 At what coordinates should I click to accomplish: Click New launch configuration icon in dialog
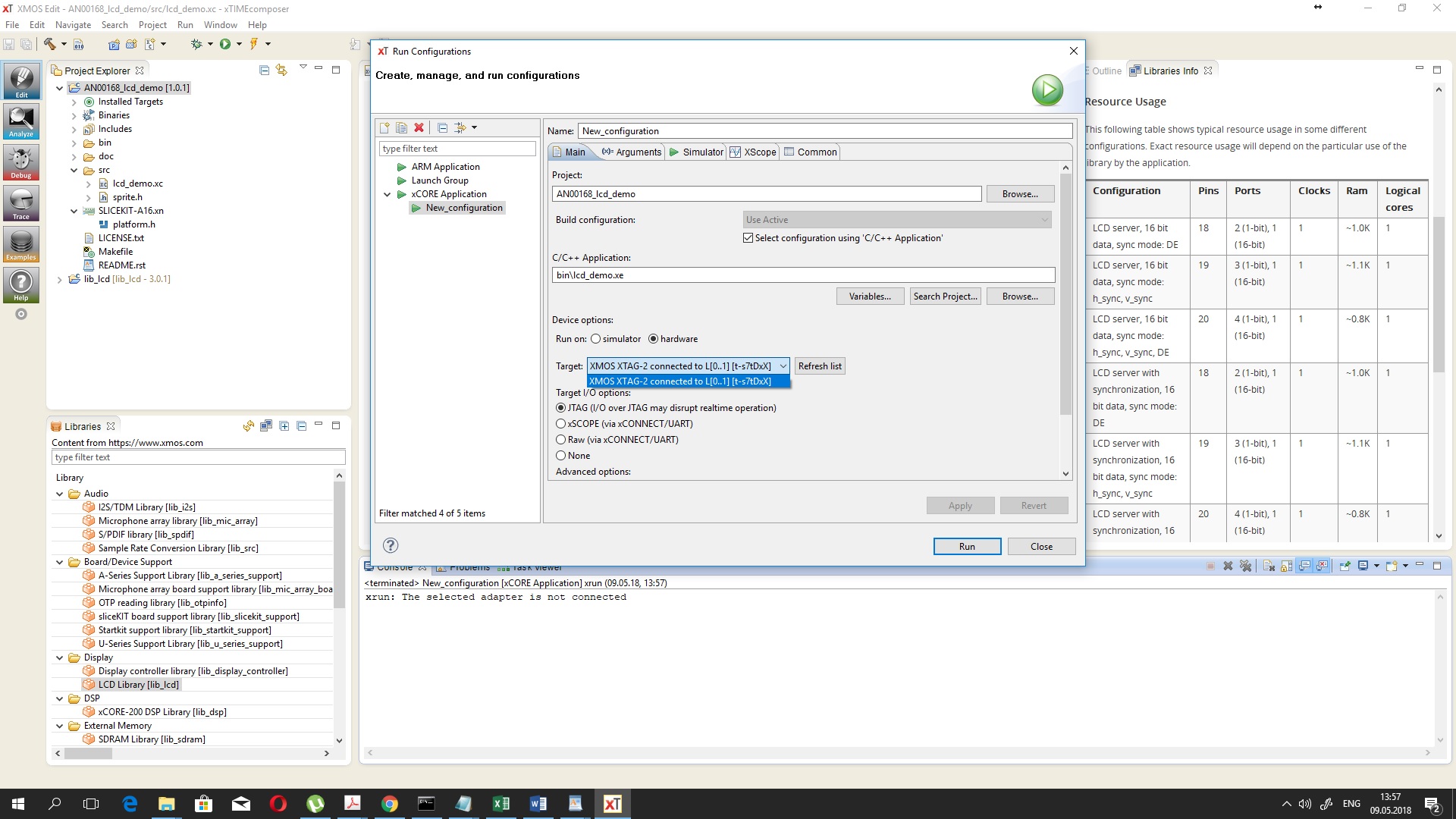[x=384, y=127]
